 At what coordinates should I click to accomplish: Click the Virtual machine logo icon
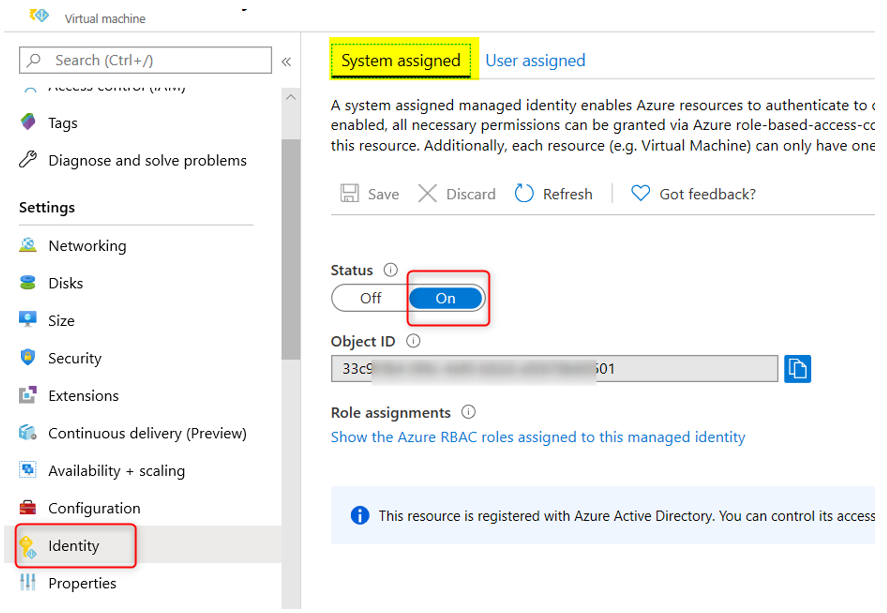click(39, 15)
